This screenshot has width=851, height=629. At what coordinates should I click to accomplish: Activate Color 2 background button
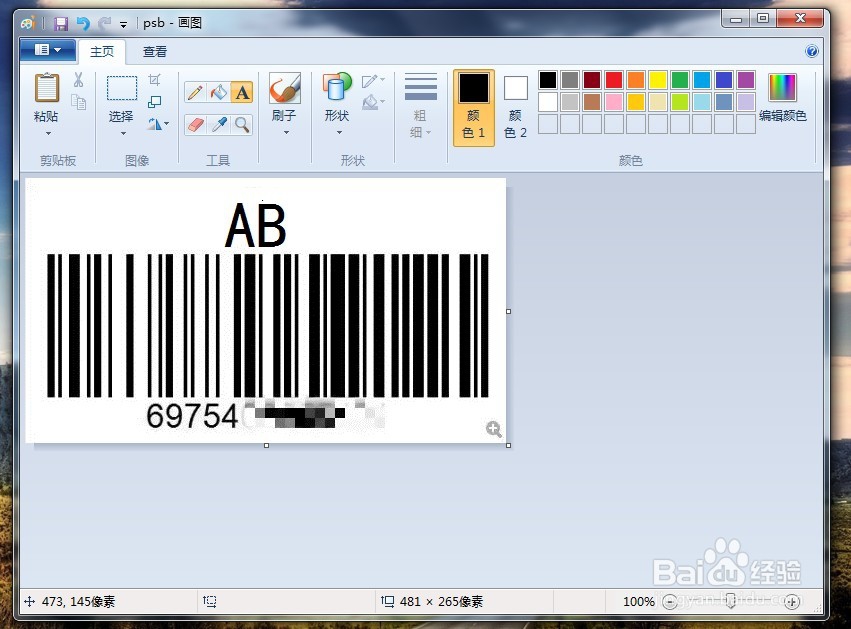(516, 107)
